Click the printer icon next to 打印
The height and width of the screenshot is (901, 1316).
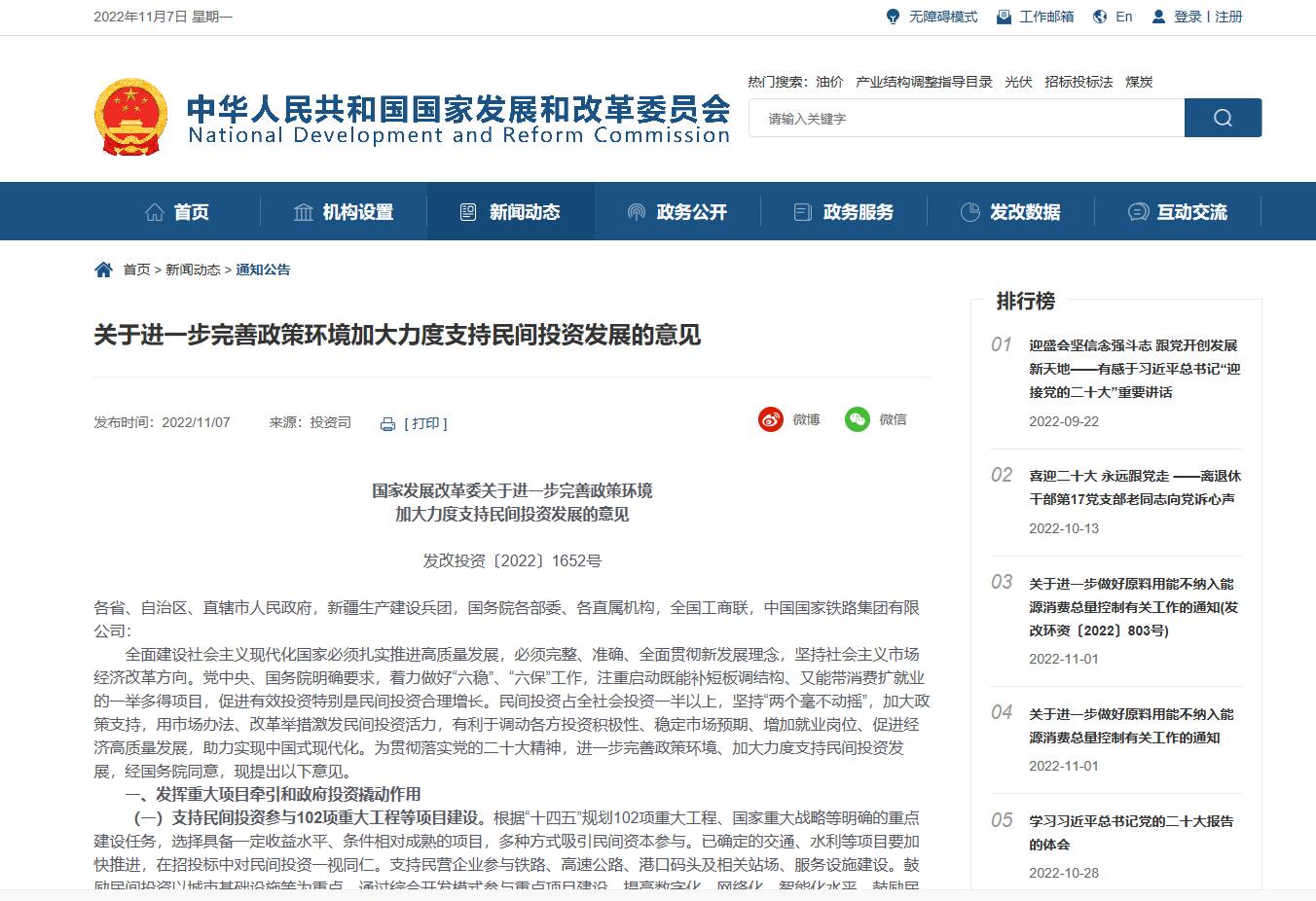[387, 424]
